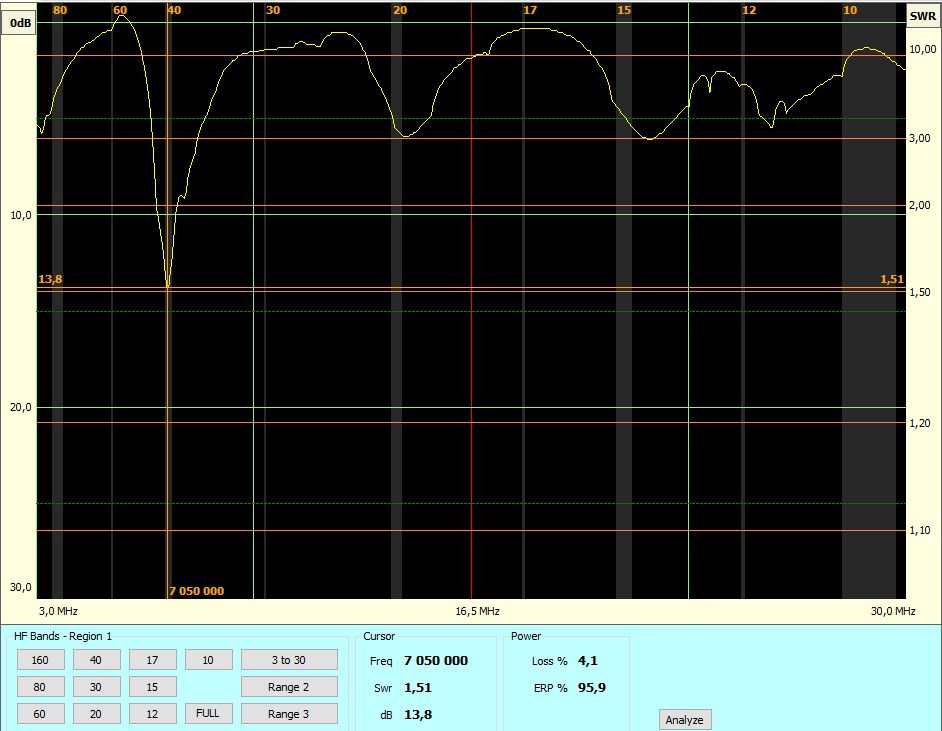
Task: Click the 17 button in HF Bands panel
Action: tap(153, 660)
